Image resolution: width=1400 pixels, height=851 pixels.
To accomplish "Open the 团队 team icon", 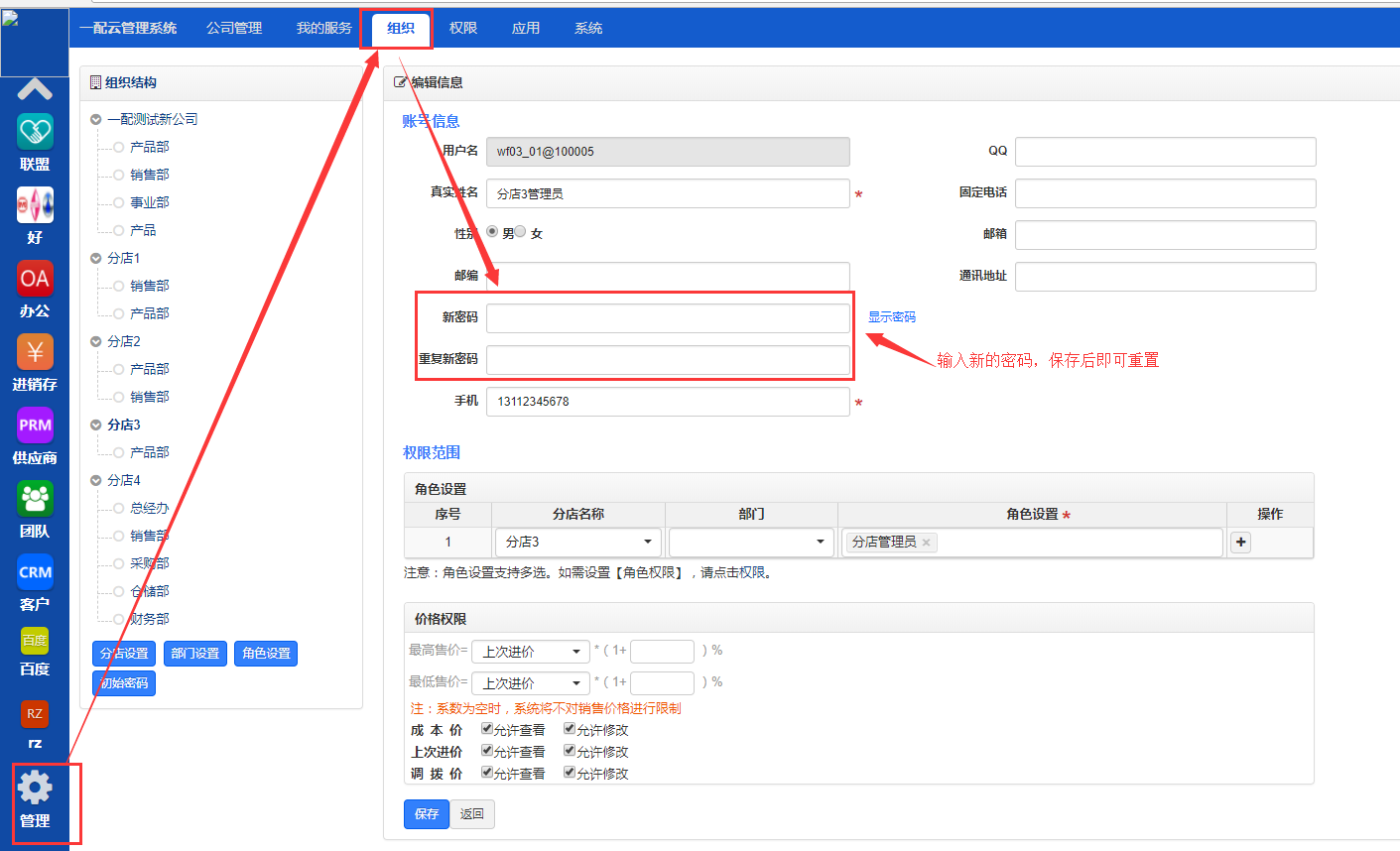I will tap(35, 499).
